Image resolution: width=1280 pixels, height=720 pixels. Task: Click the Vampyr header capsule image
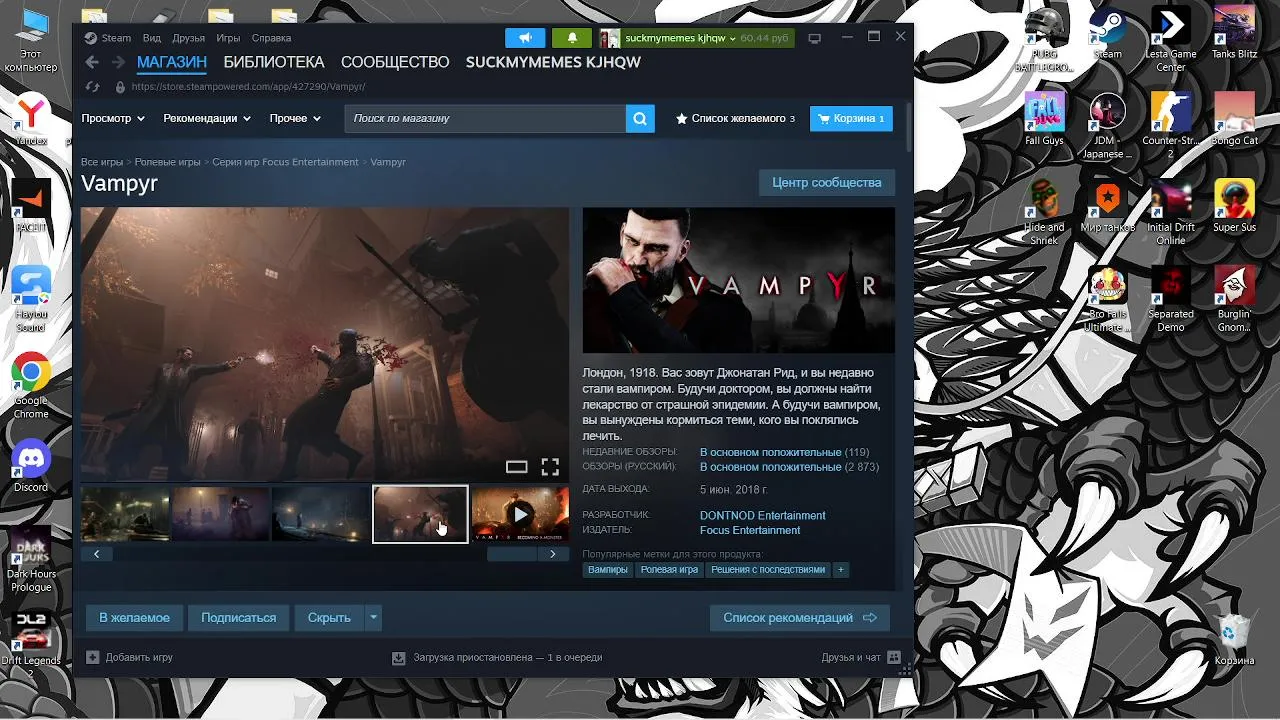click(739, 280)
